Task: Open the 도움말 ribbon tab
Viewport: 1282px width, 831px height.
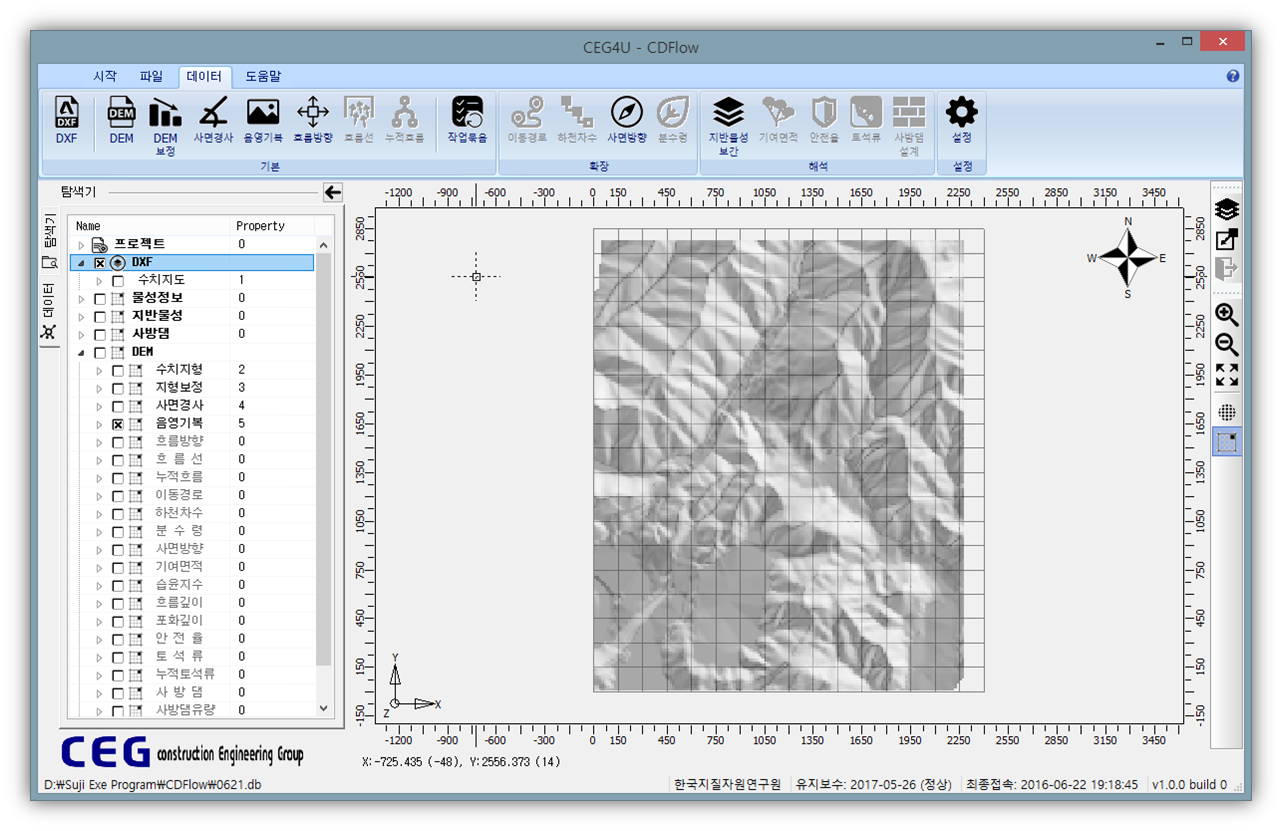Action: (x=263, y=76)
